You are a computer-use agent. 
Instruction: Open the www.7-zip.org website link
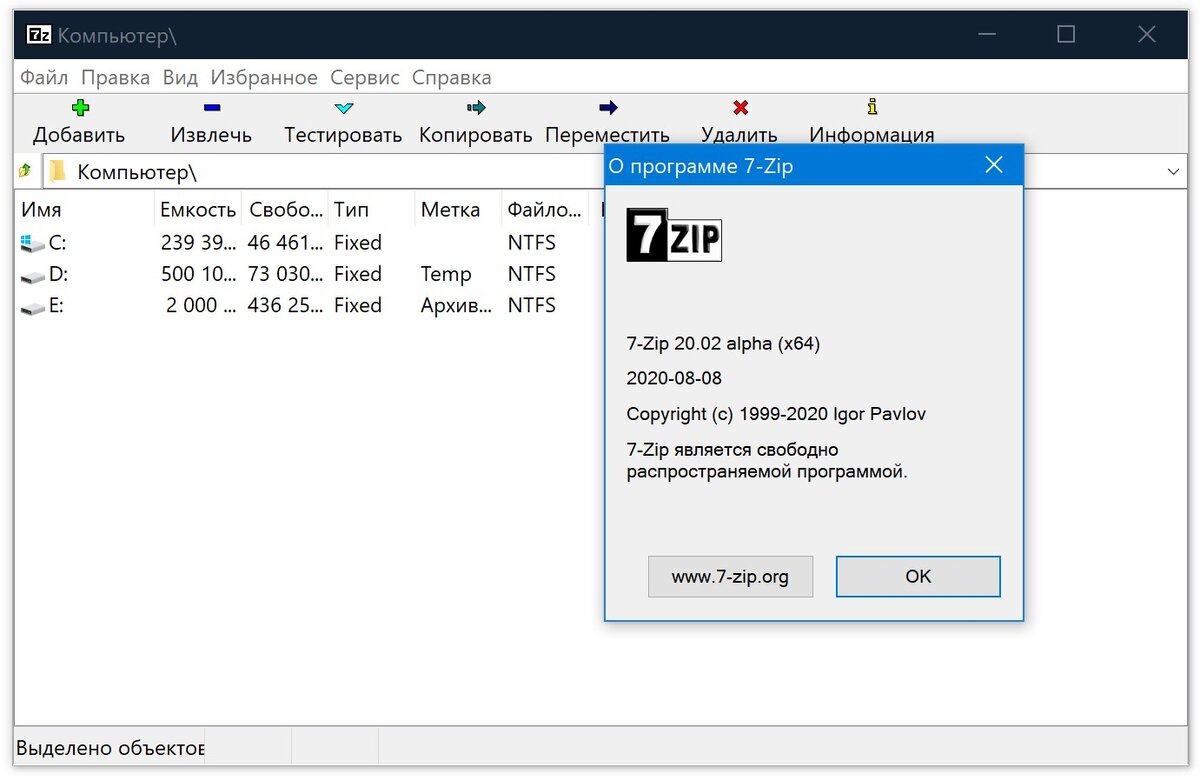[x=730, y=576]
